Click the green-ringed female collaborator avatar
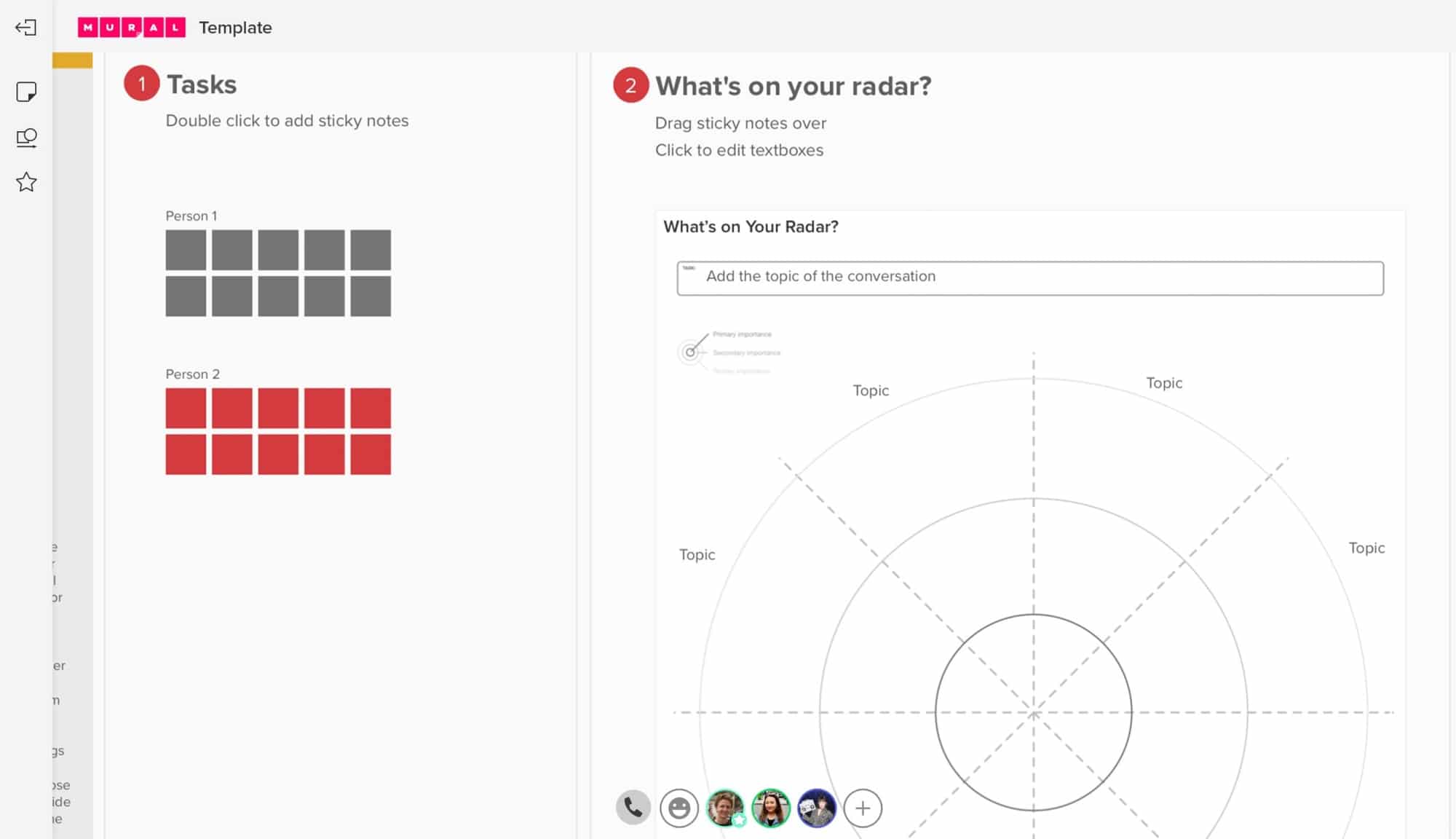This screenshot has width=1456, height=839. pyautogui.click(x=771, y=808)
